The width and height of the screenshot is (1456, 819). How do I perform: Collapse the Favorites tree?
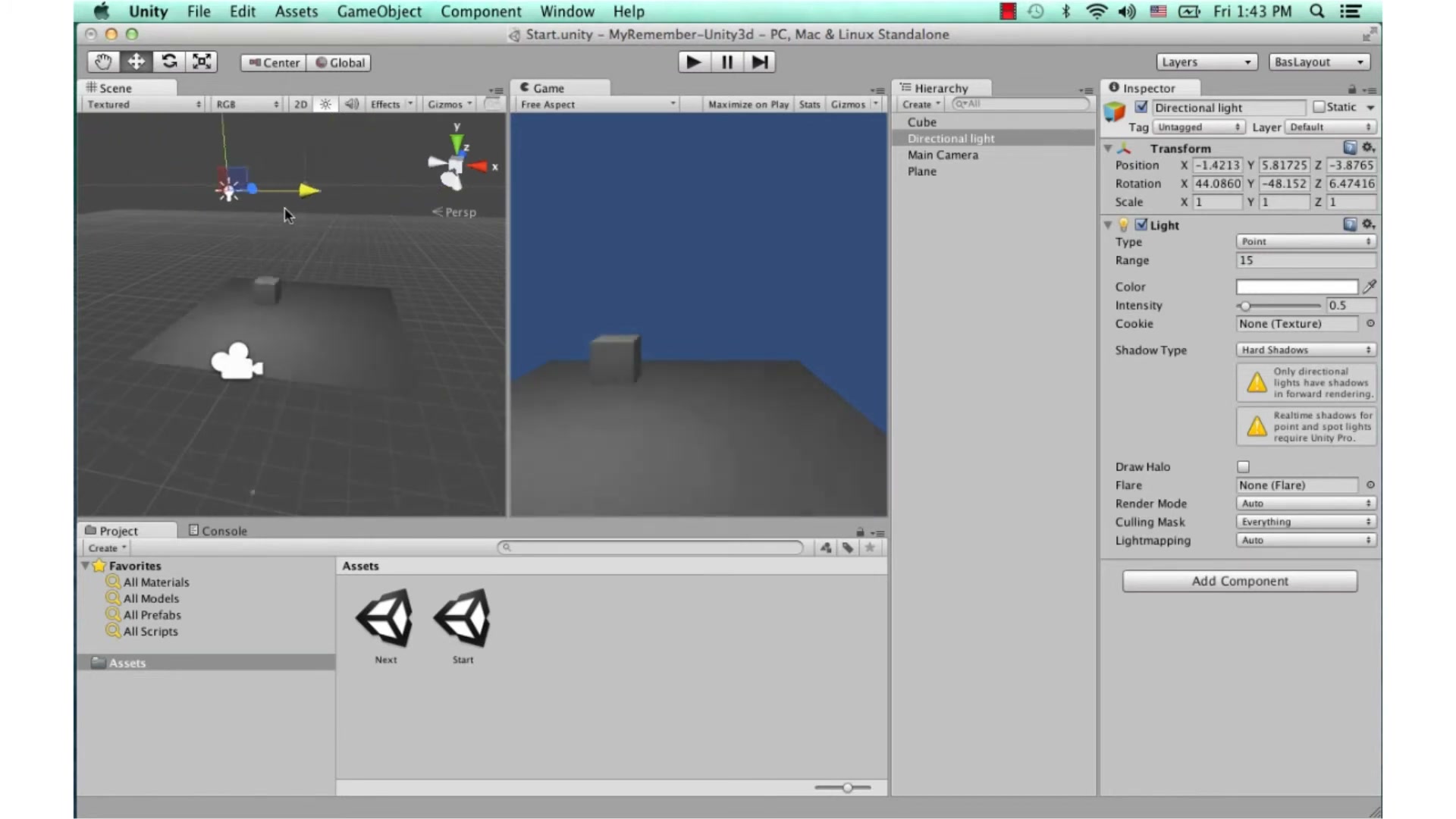click(85, 566)
